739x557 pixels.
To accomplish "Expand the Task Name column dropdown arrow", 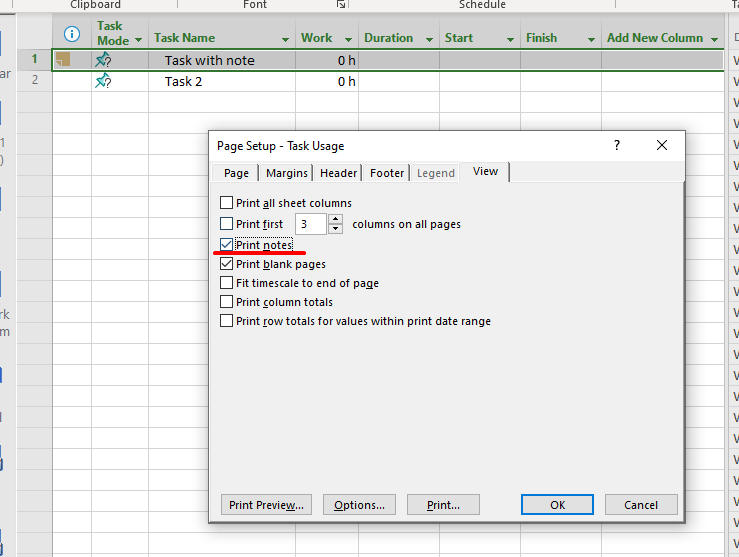I will (x=287, y=39).
